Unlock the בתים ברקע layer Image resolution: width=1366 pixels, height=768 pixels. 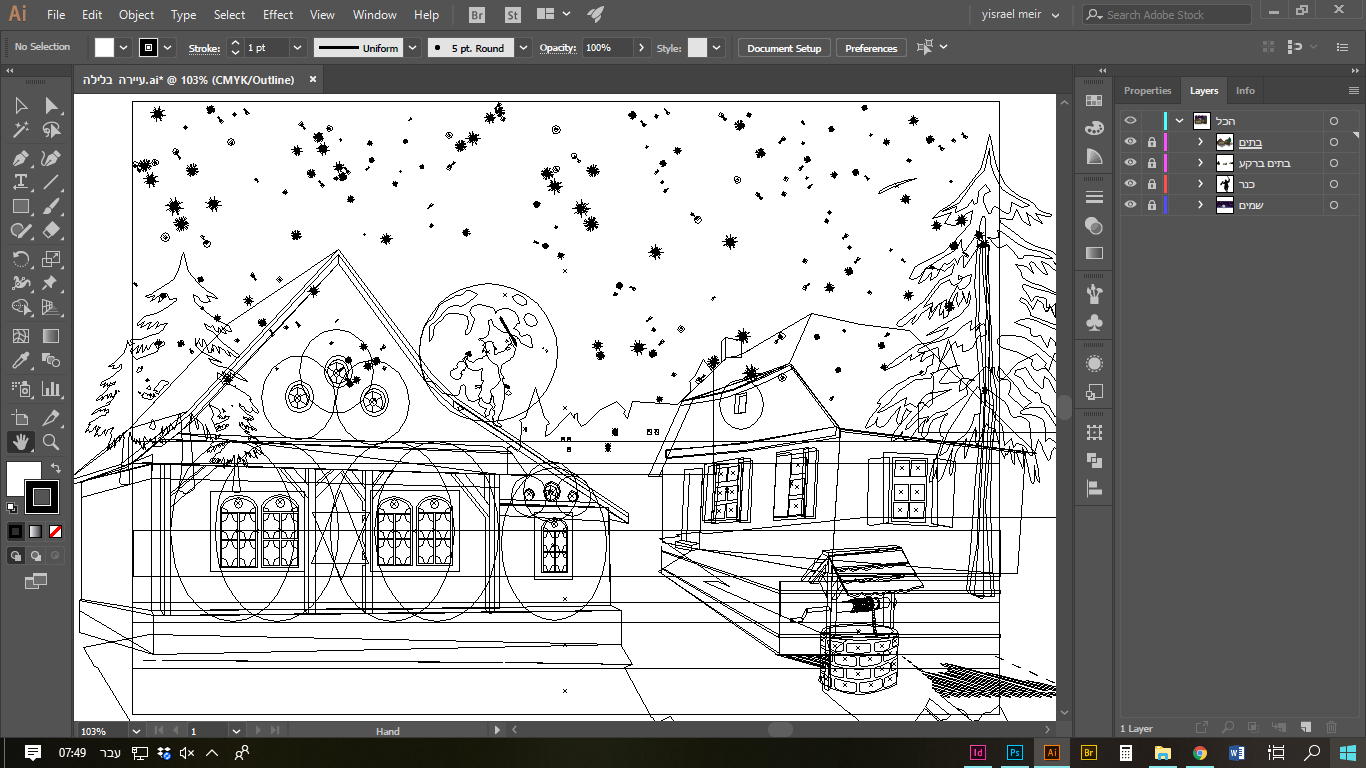(1152, 163)
